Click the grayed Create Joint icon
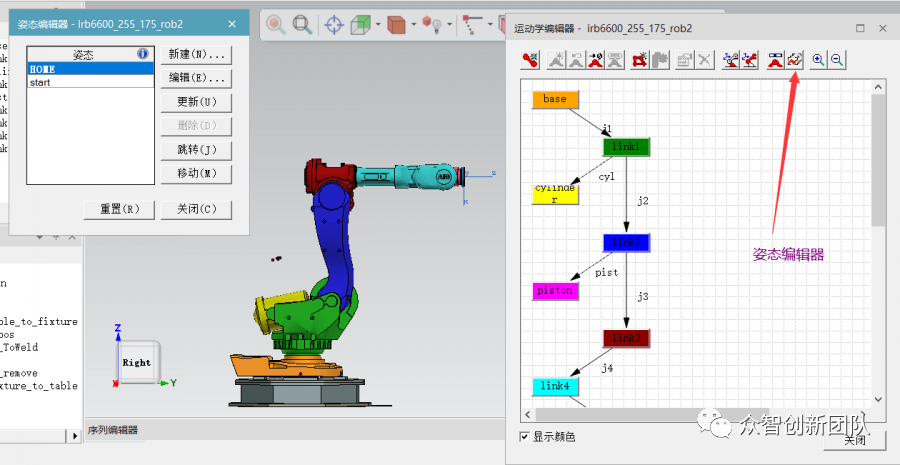The height and width of the screenshot is (465, 900). 556,60
